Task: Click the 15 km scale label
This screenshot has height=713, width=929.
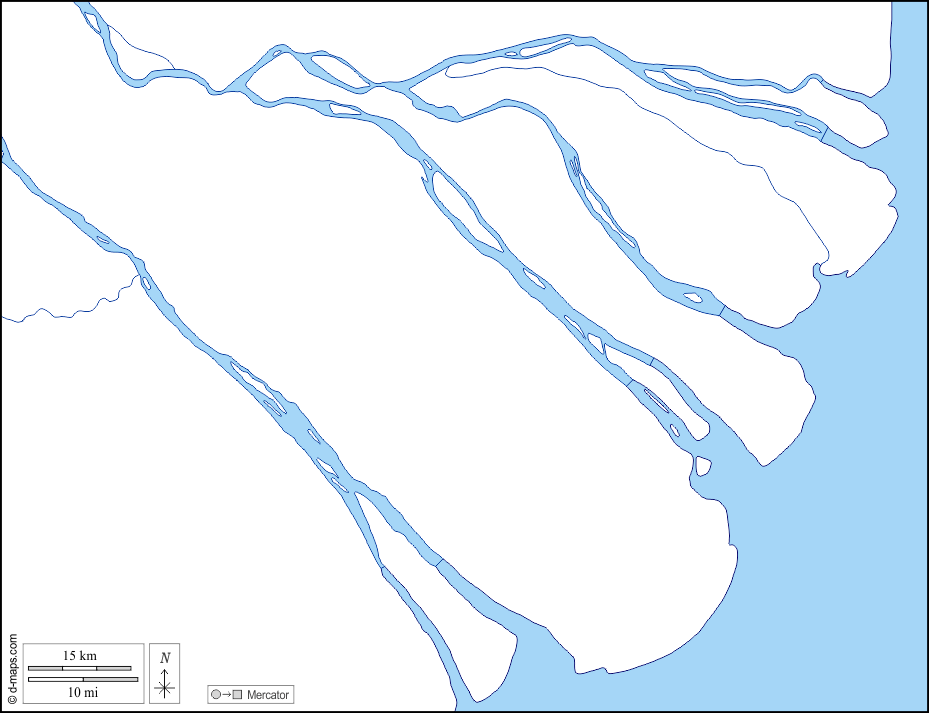Action: pyautogui.click(x=80, y=656)
